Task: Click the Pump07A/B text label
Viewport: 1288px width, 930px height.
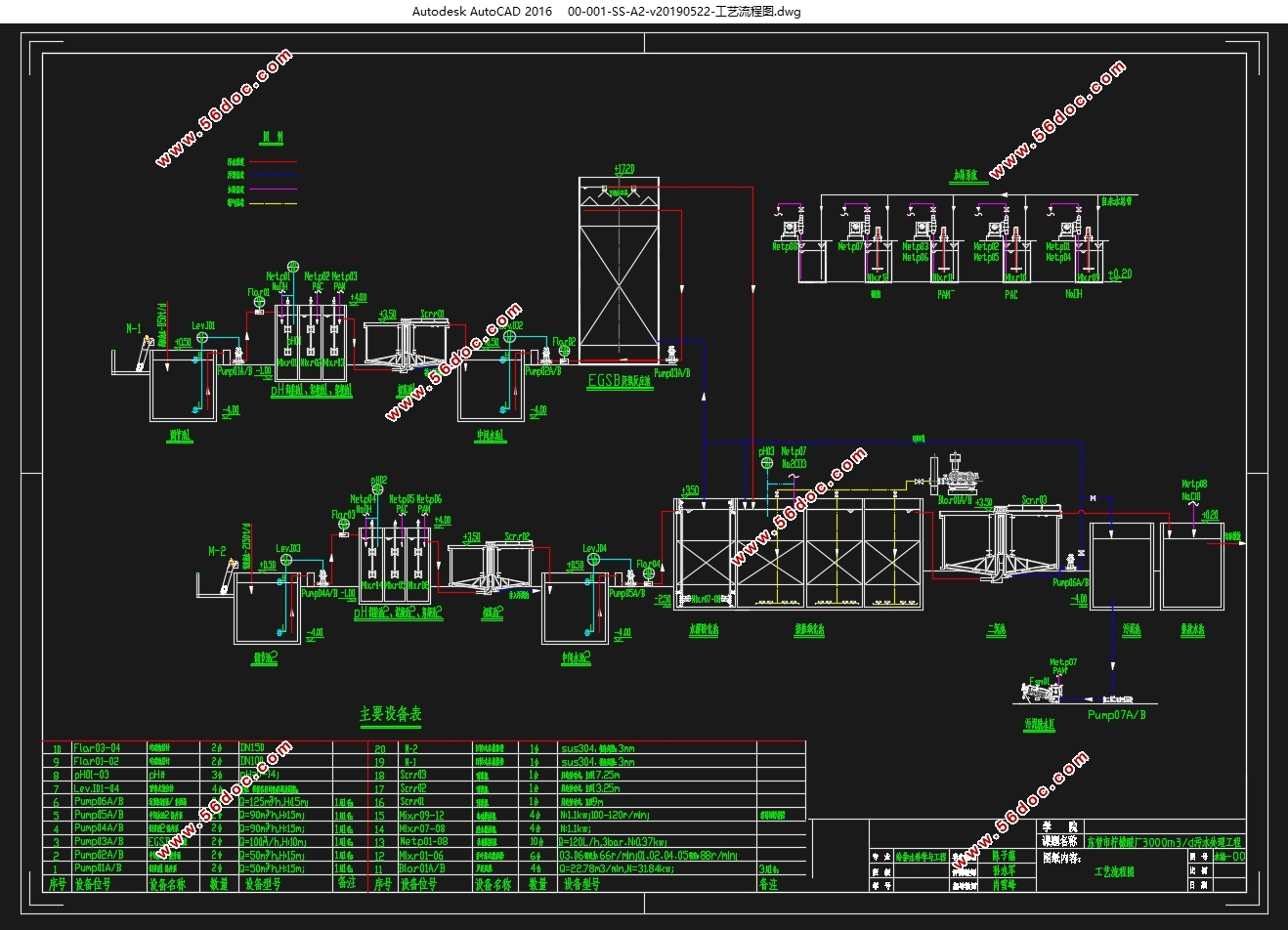Action: click(x=1116, y=715)
